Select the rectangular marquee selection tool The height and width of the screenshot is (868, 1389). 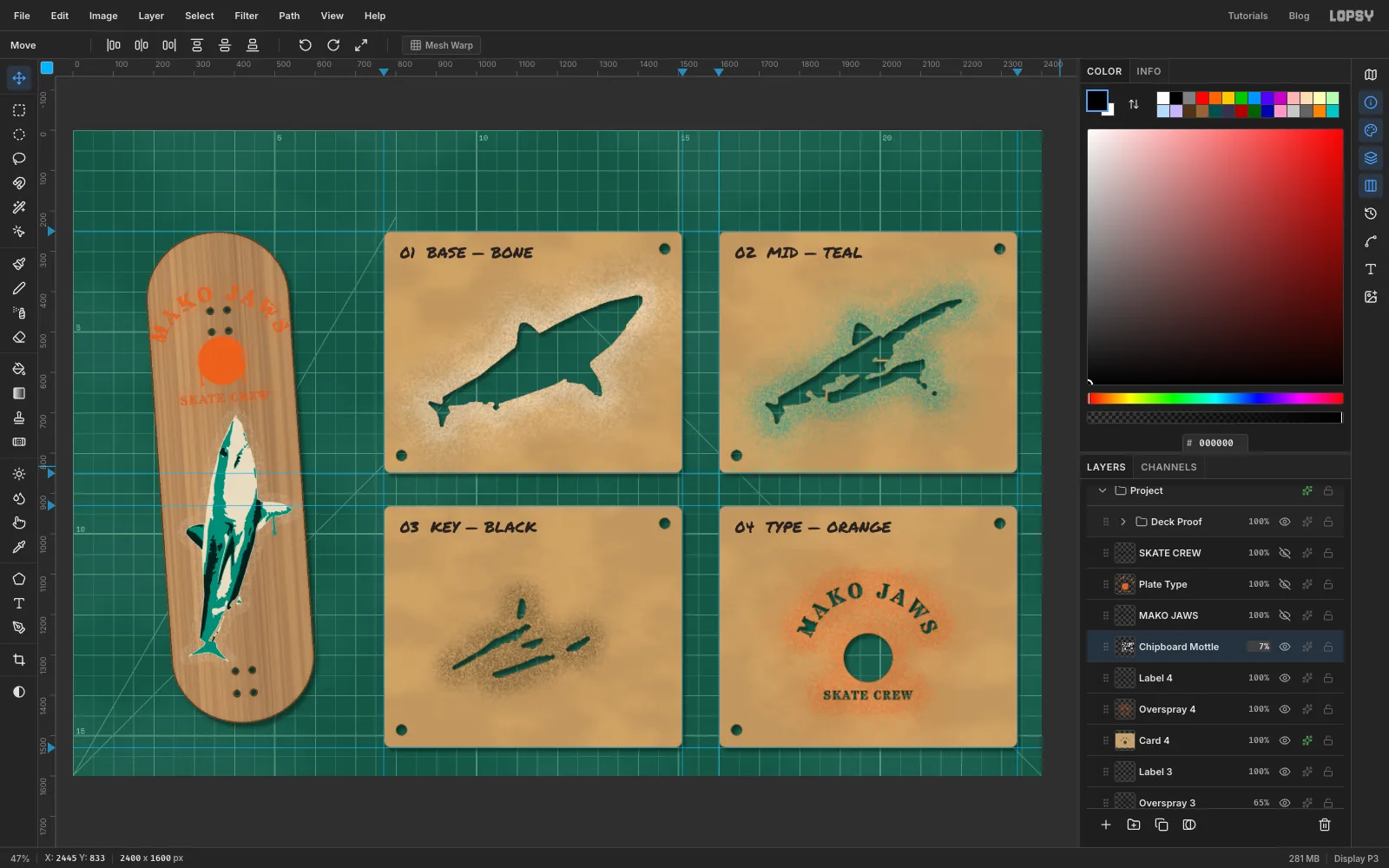[19, 110]
